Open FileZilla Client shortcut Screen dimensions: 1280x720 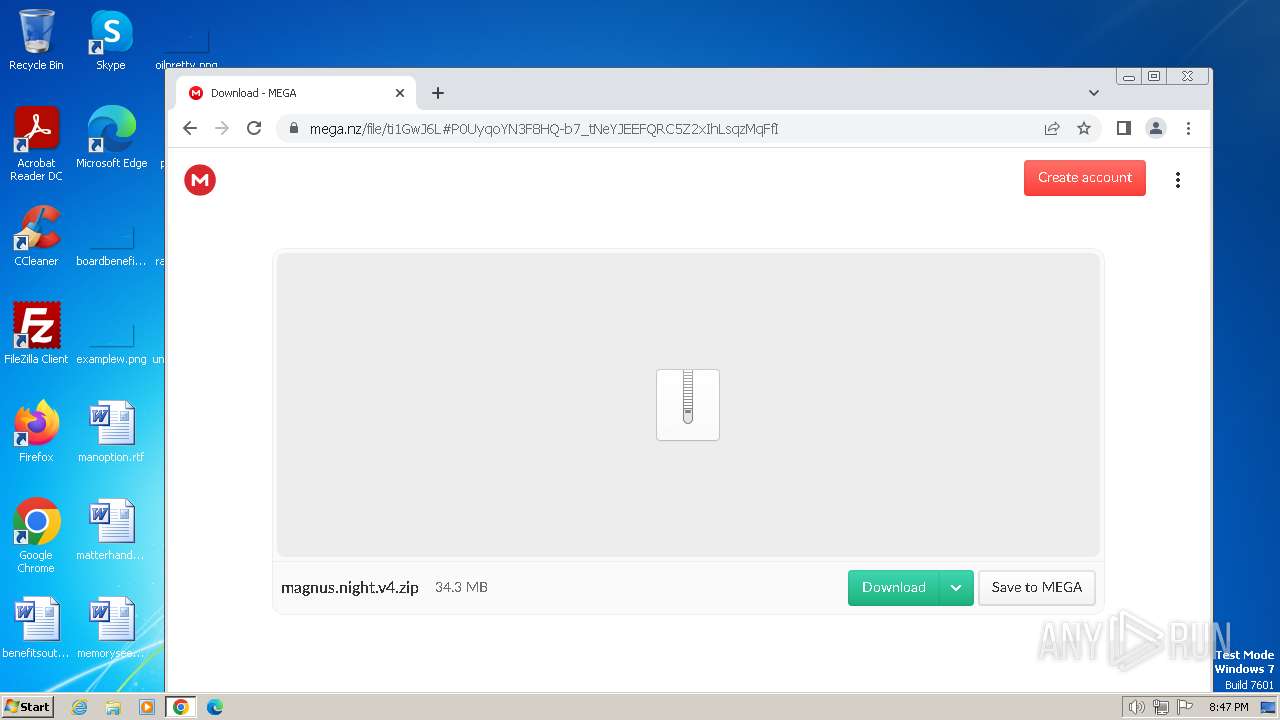(36, 334)
